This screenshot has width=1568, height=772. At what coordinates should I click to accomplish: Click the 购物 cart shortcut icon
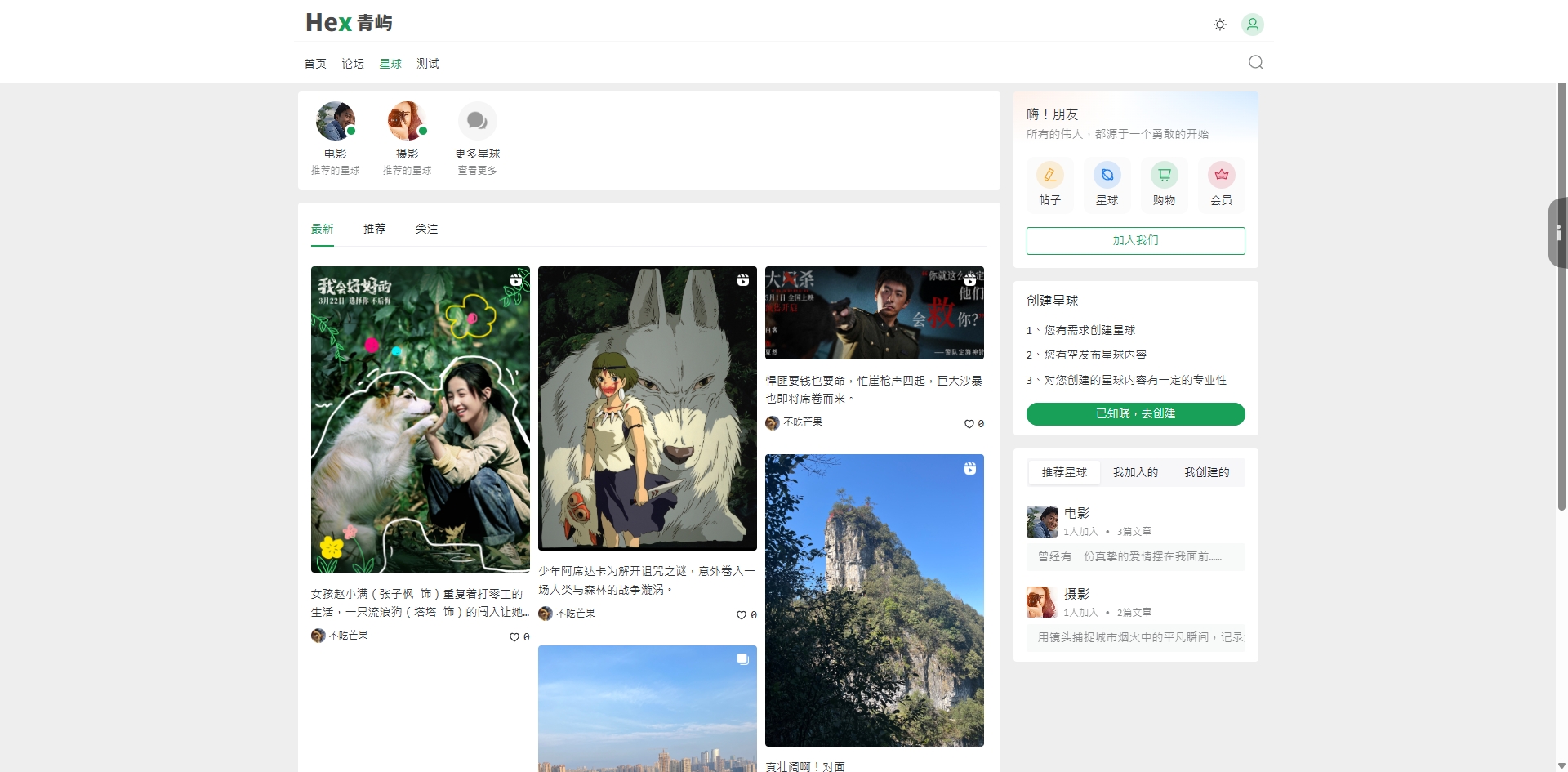(1165, 175)
